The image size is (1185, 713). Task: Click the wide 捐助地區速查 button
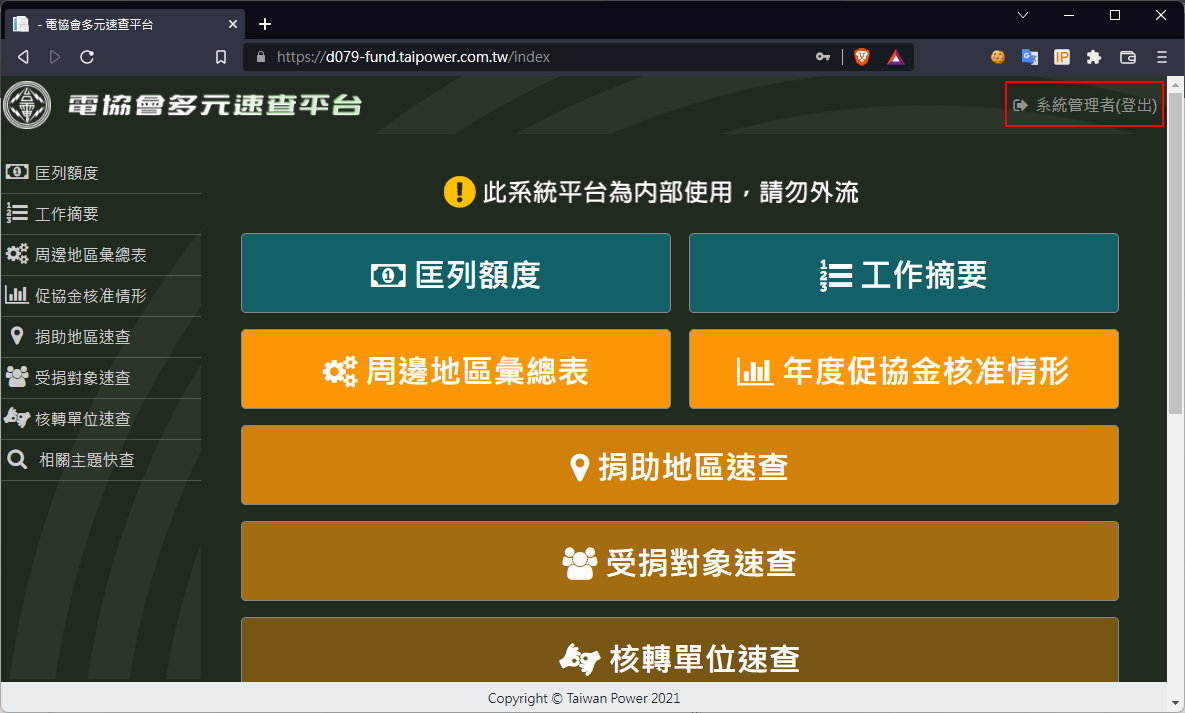679,465
